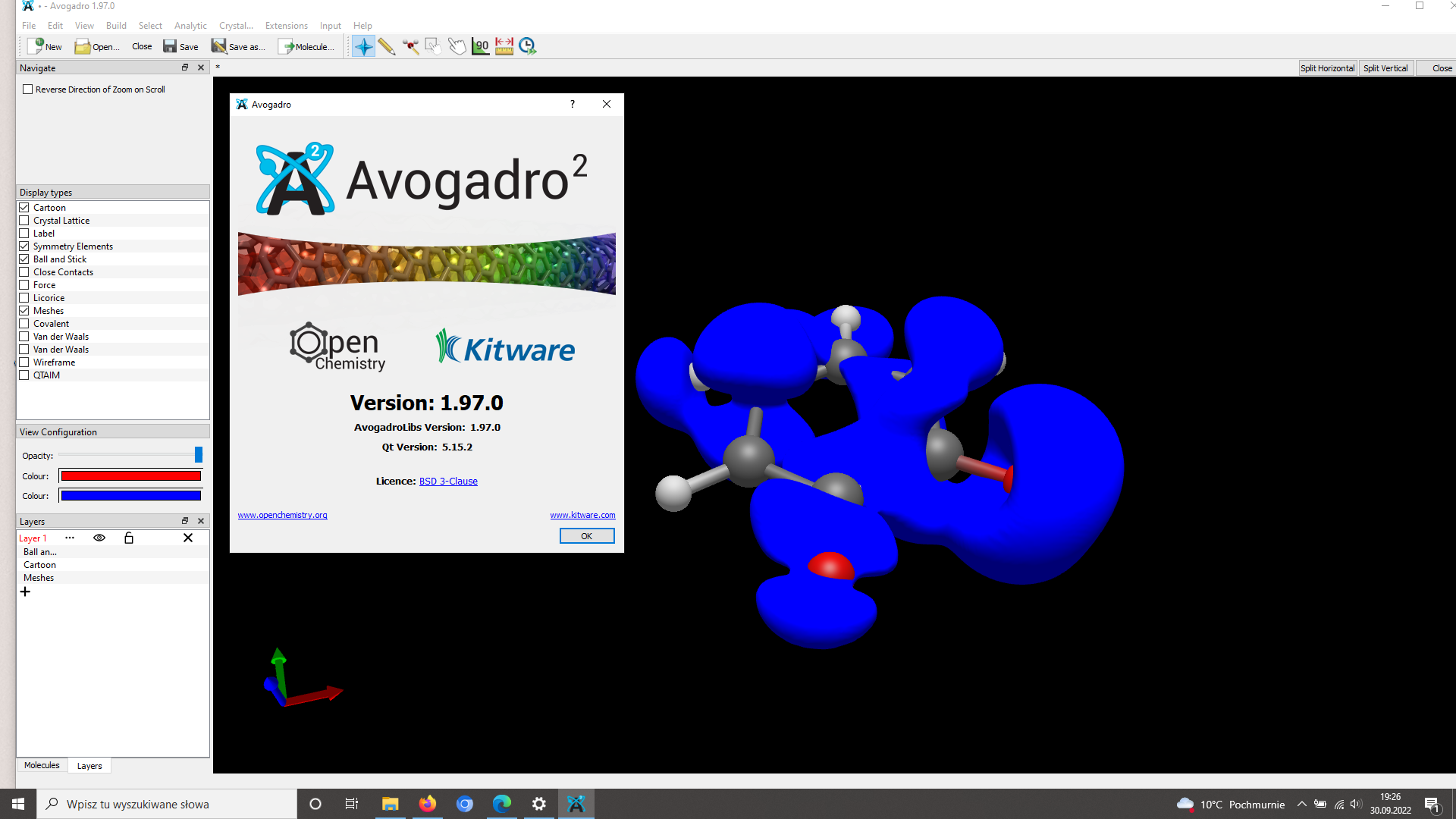Open the Layer 1 options menu (ellipsis)
Image resolution: width=1456 pixels, height=819 pixels.
click(70, 538)
